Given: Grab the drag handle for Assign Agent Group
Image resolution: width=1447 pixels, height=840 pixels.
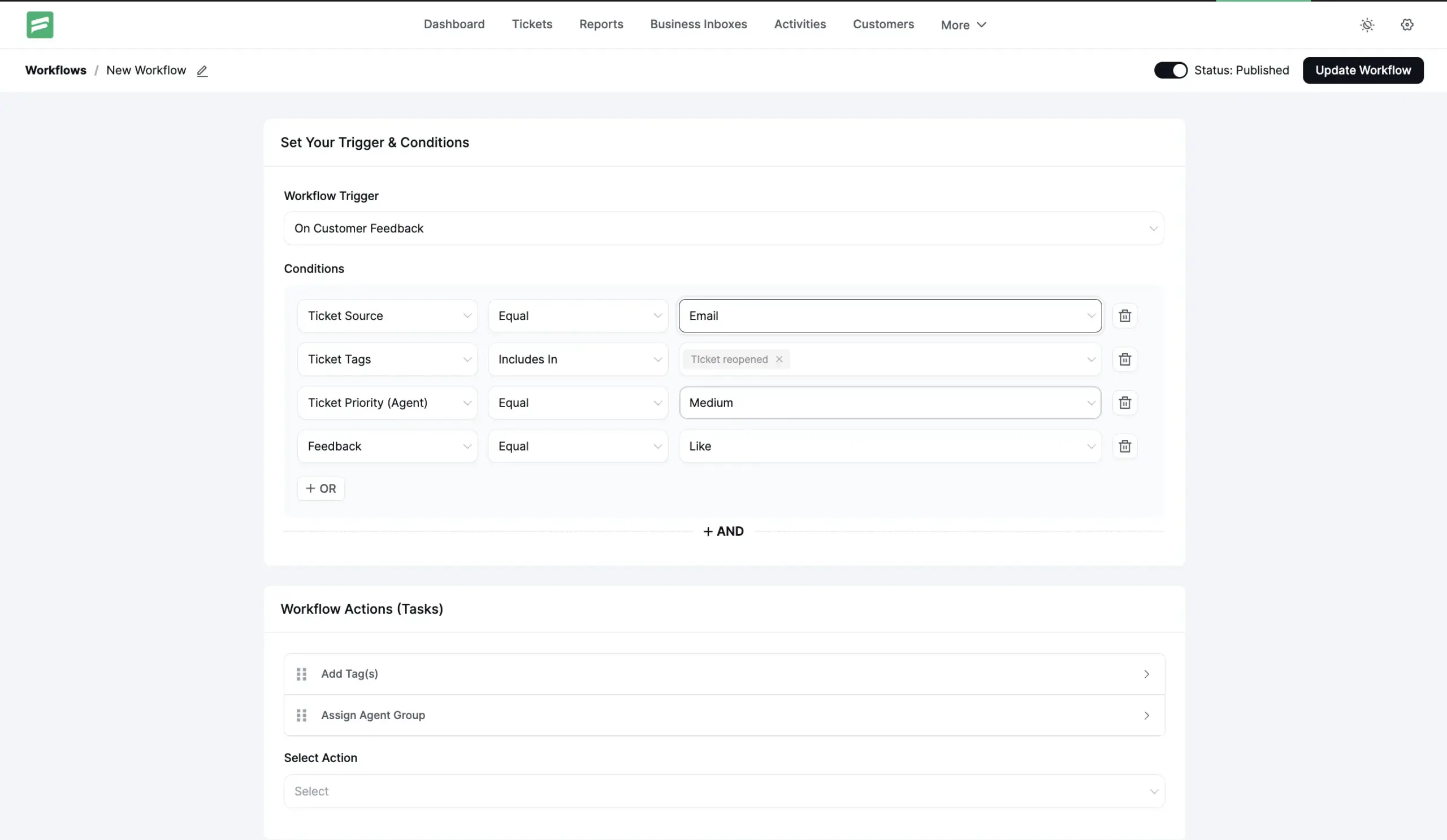Looking at the screenshot, I should (301, 716).
